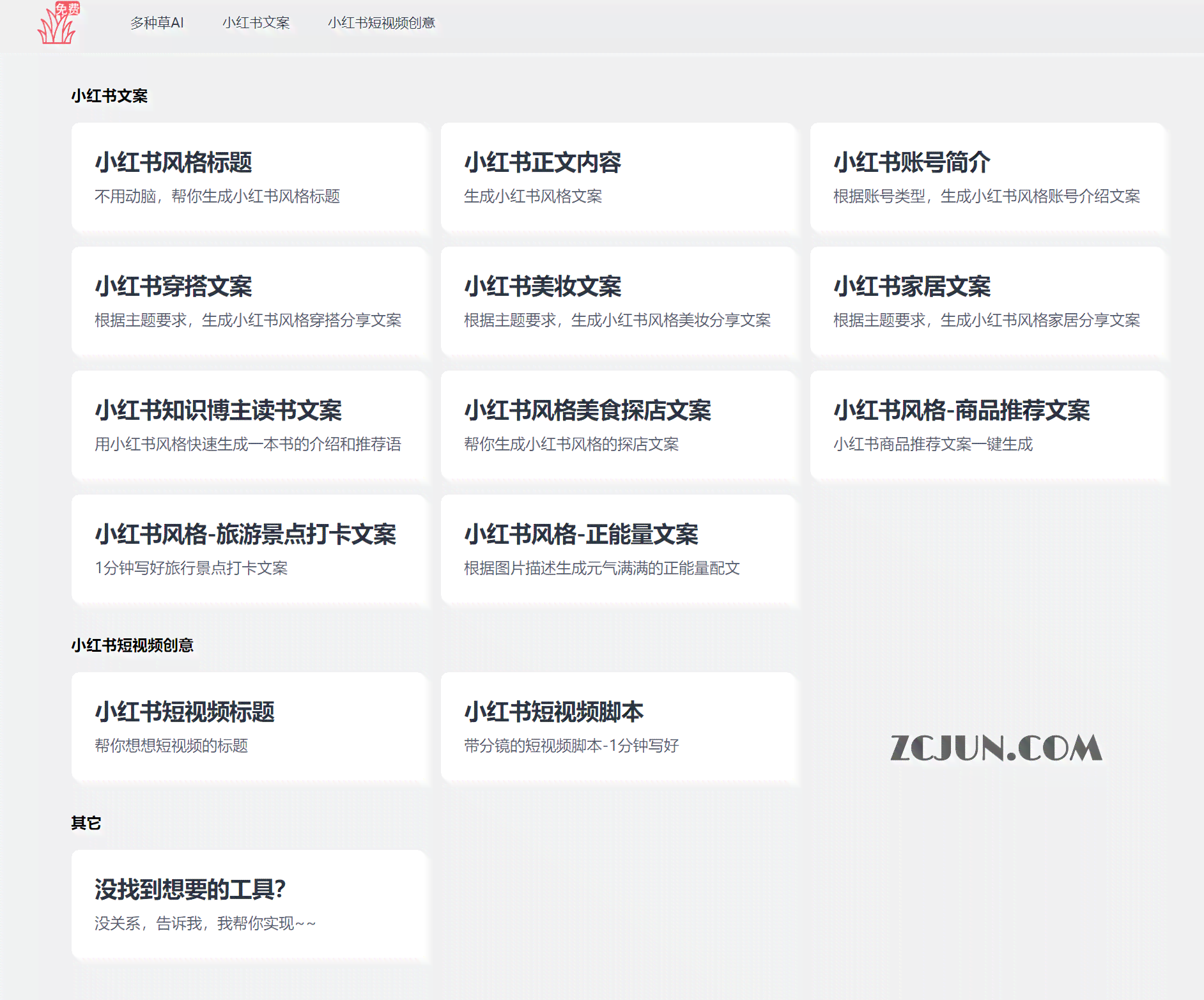The height and width of the screenshot is (1000, 1204).
Task: Open the 小红书知识博主读书文案 card
Action: point(249,426)
